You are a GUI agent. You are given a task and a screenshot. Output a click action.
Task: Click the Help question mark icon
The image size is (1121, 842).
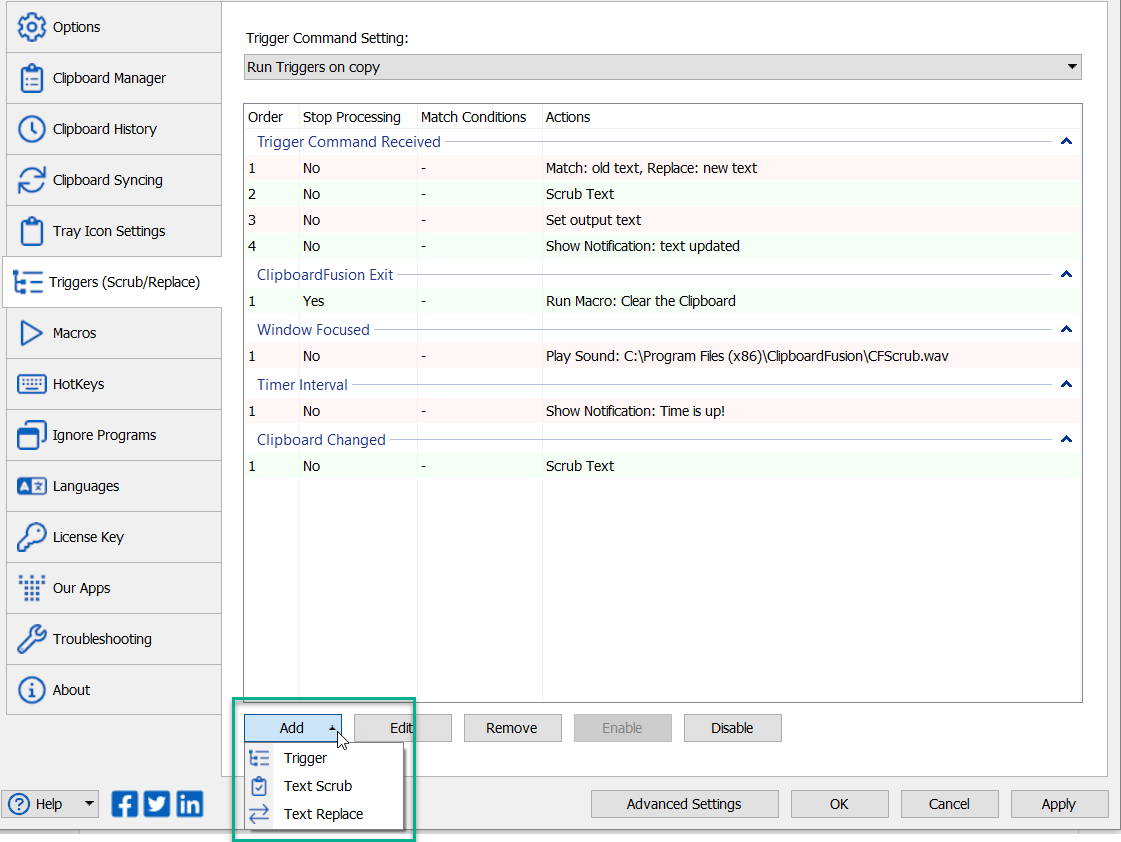click(x=19, y=804)
